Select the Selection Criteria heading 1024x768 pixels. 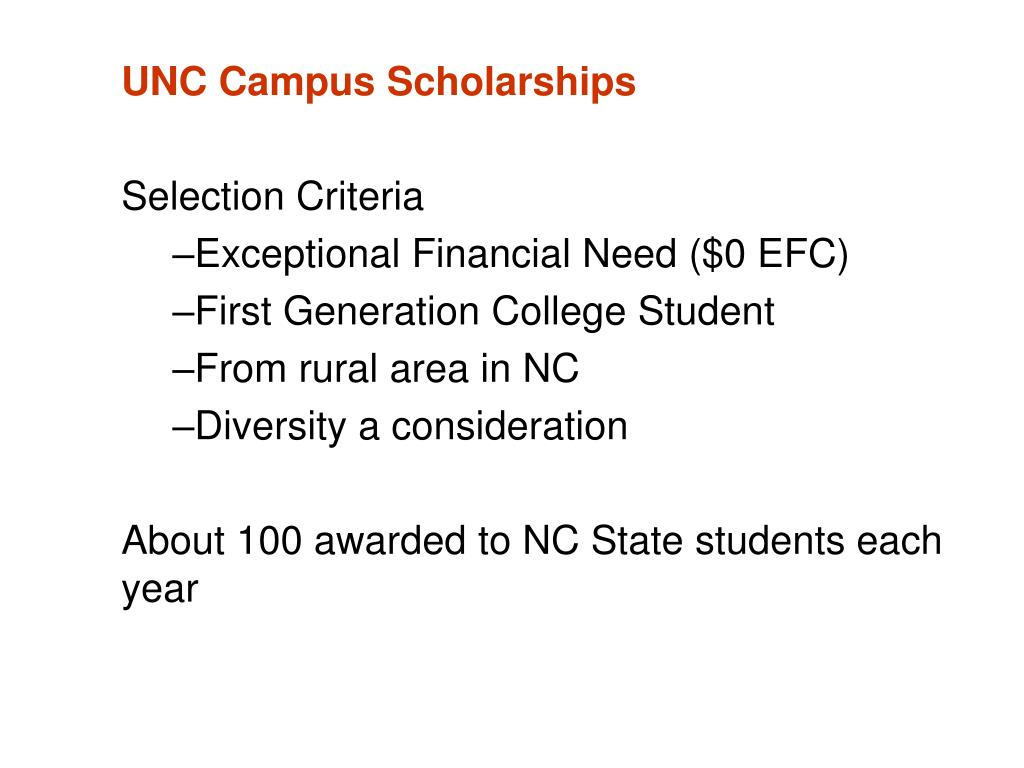click(272, 196)
